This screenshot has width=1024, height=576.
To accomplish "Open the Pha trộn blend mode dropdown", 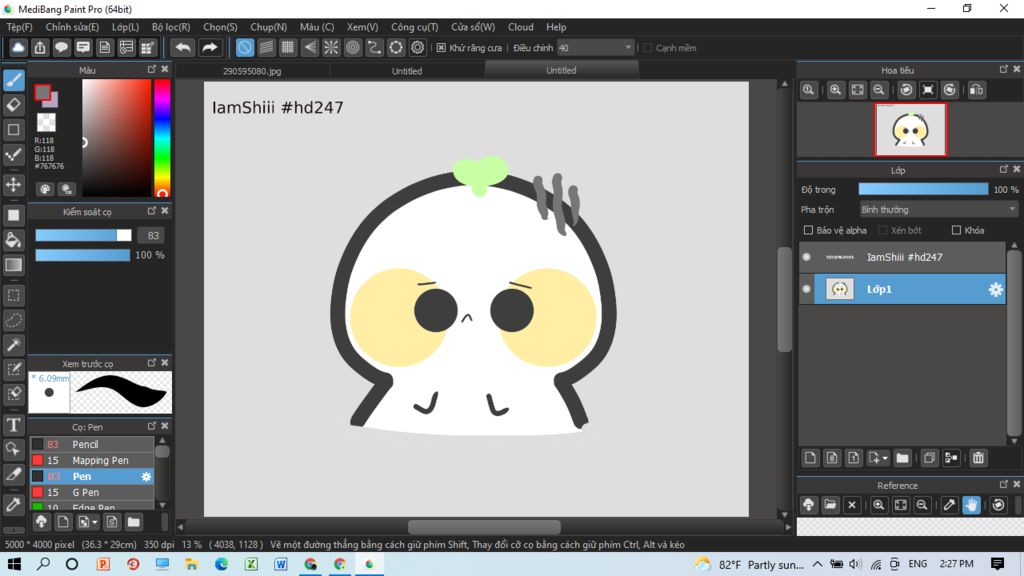I will pyautogui.click(x=938, y=210).
